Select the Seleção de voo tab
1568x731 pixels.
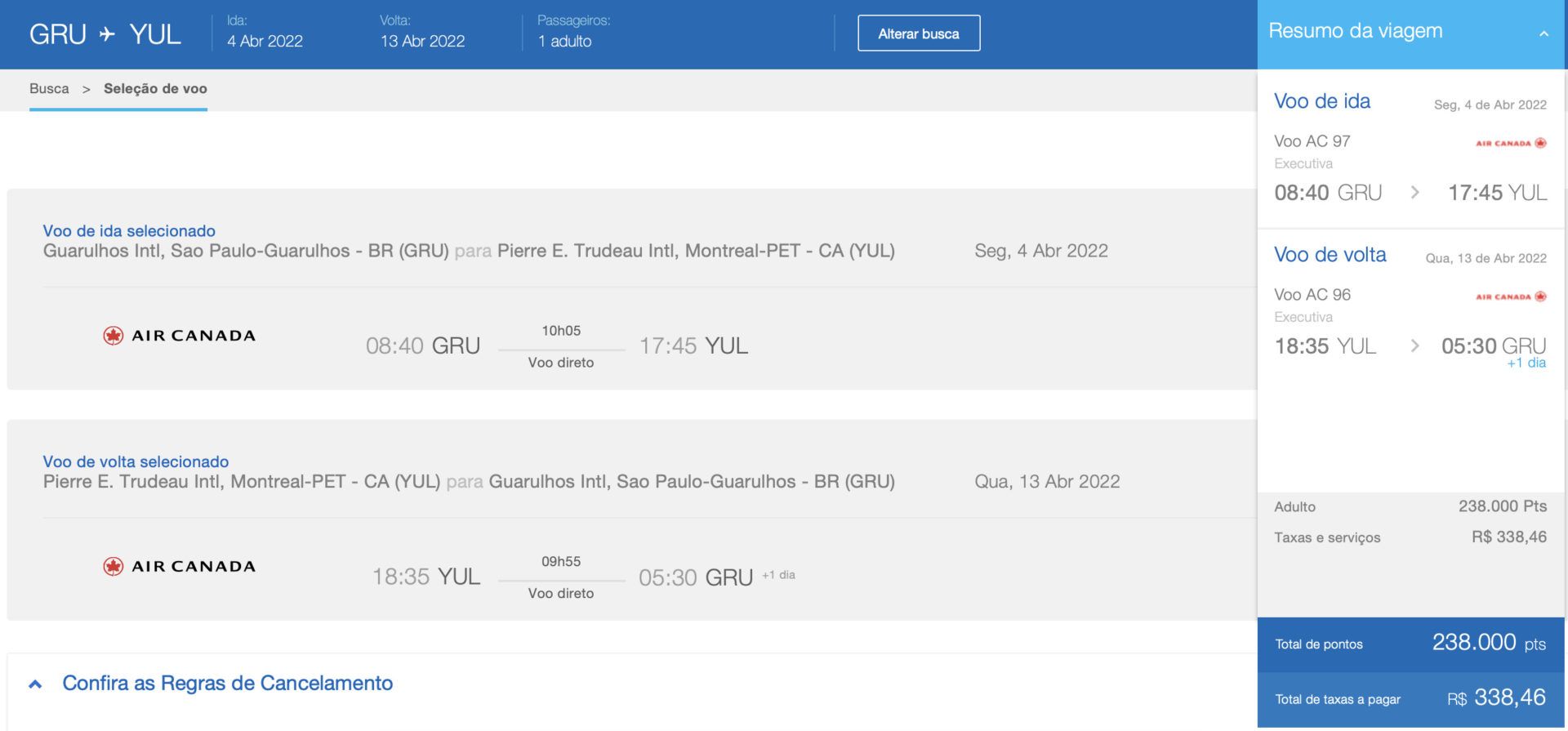click(155, 89)
